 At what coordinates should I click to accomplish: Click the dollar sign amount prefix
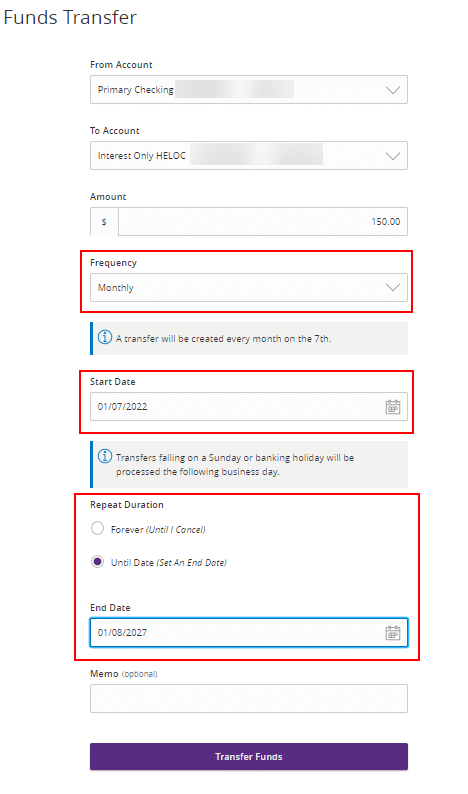(x=104, y=222)
